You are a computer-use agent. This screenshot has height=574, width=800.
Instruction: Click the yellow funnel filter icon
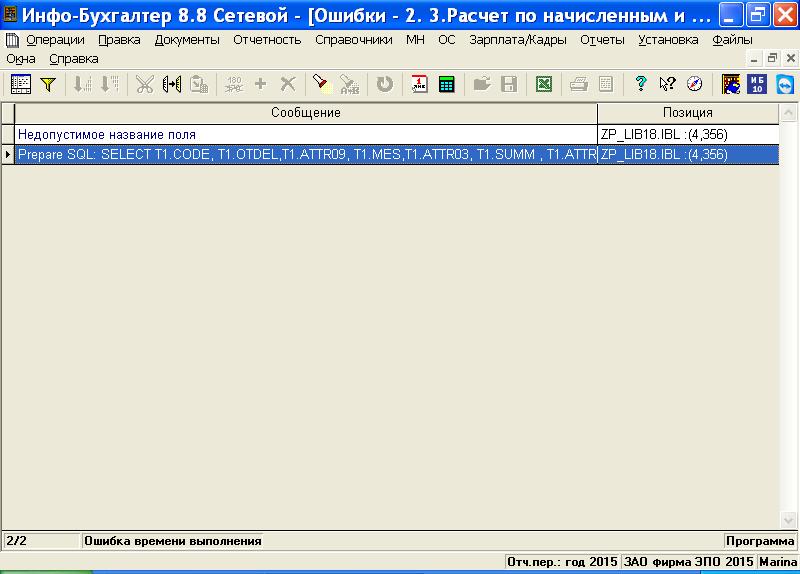tap(47, 85)
